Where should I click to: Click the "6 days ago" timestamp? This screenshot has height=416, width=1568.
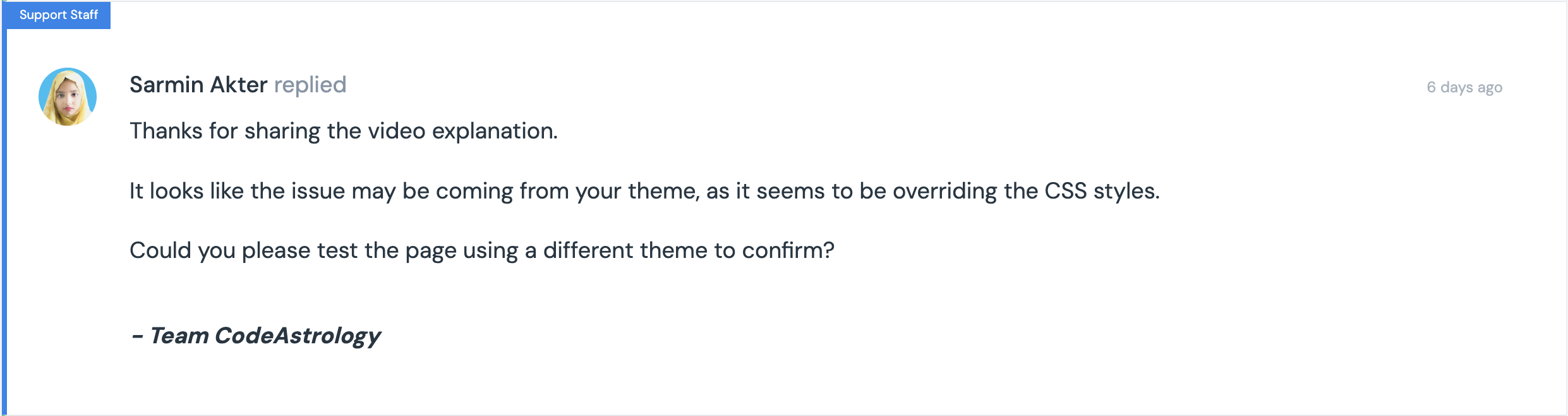coord(1464,87)
